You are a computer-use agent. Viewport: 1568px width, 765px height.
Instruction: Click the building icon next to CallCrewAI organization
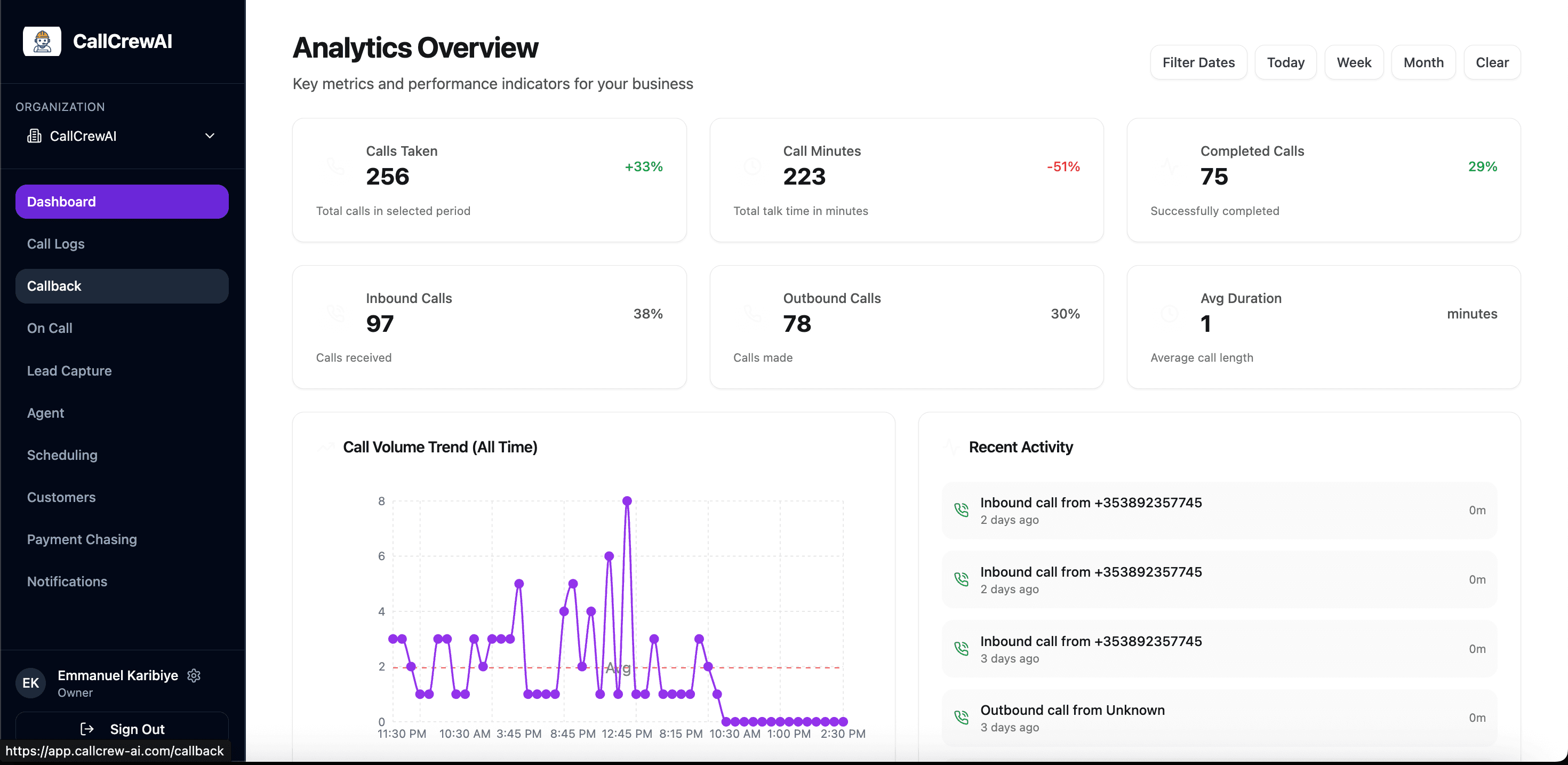coord(35,136)
